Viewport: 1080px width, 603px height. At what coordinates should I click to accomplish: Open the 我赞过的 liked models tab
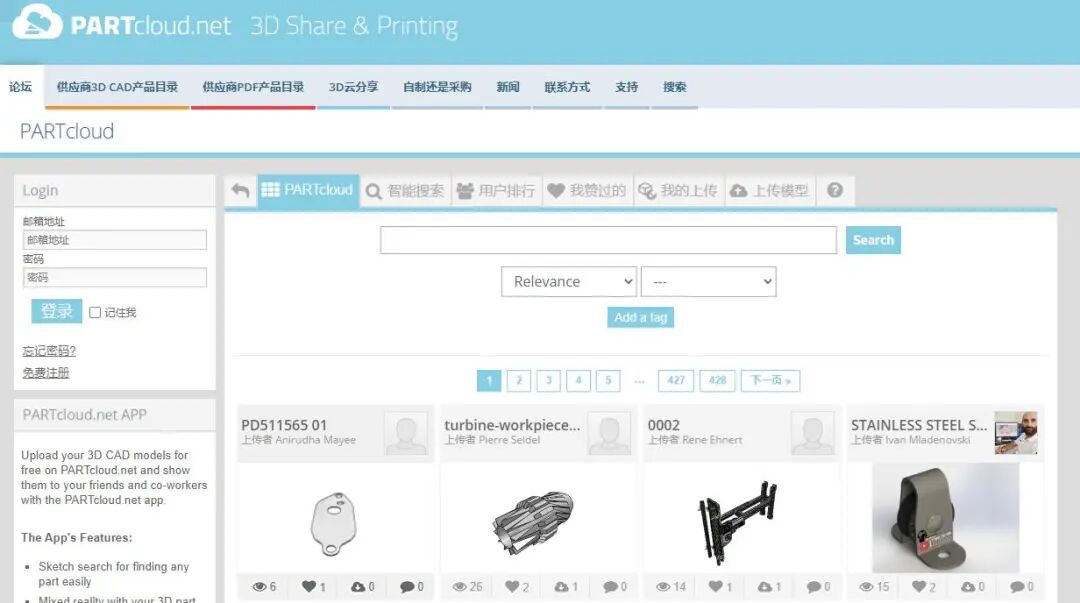(587, 191)
